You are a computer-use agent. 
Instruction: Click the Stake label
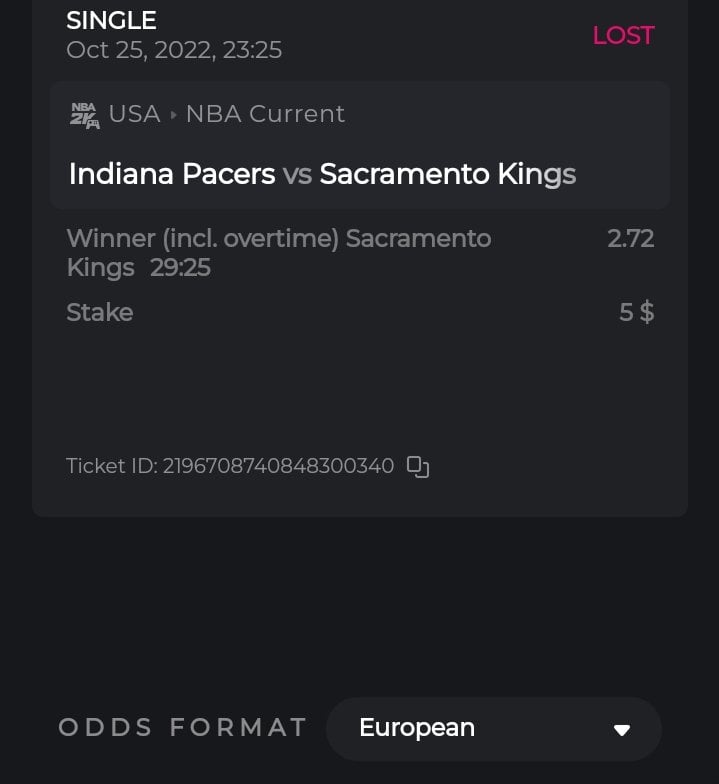point(99,312)
